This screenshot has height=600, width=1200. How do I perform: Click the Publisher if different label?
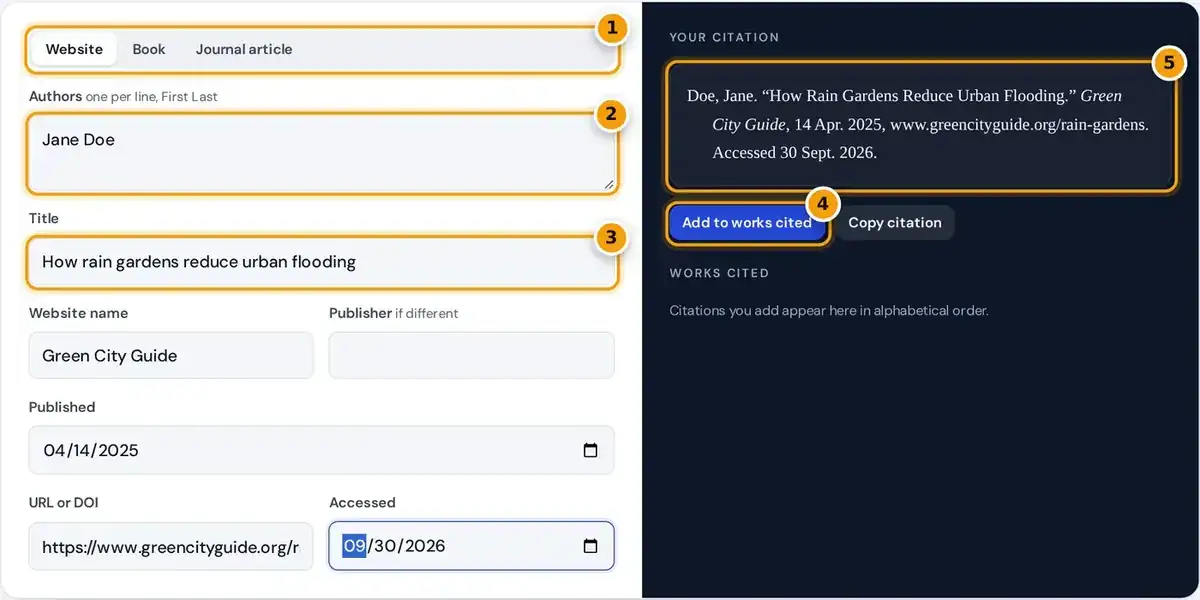tap(394, 313)
